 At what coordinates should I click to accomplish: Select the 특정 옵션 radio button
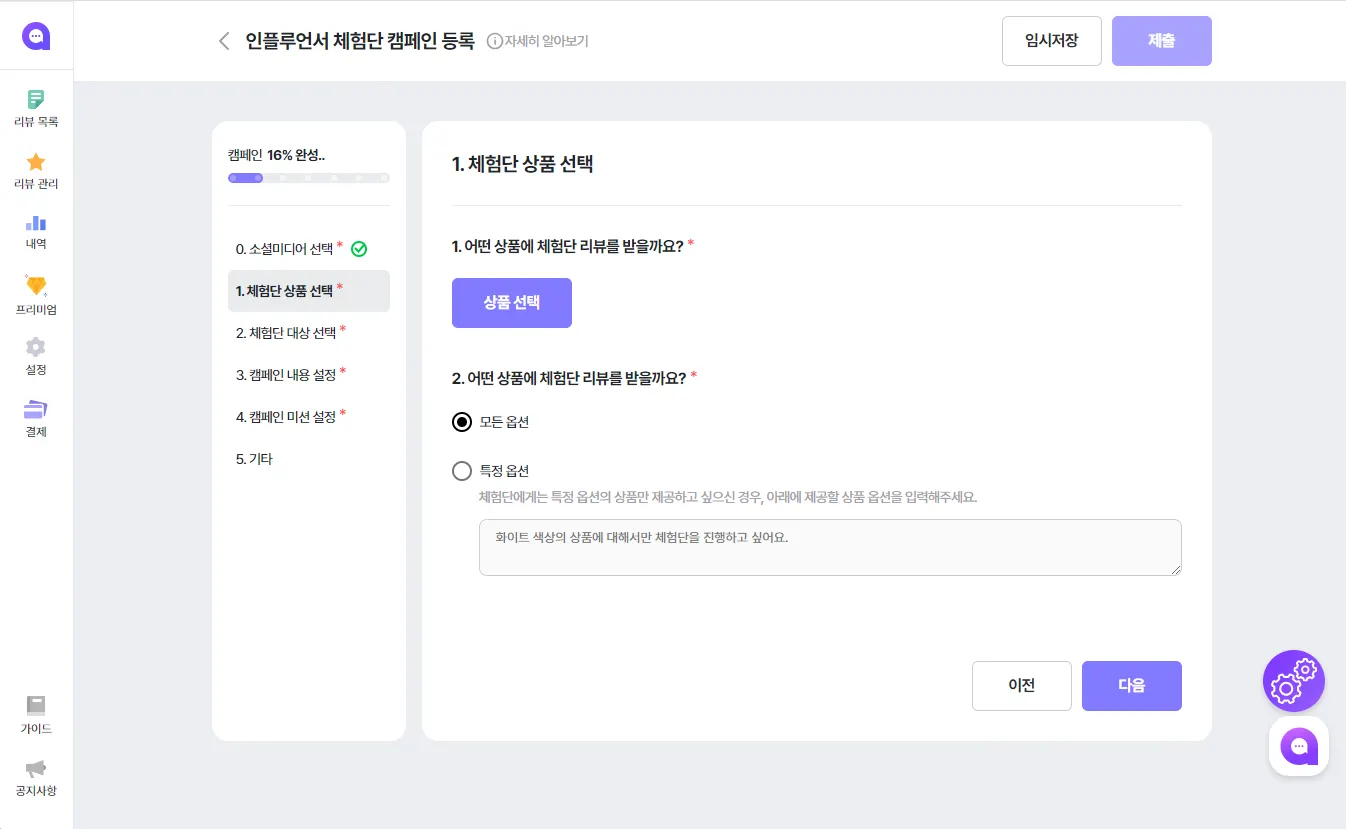pos(462,471)
